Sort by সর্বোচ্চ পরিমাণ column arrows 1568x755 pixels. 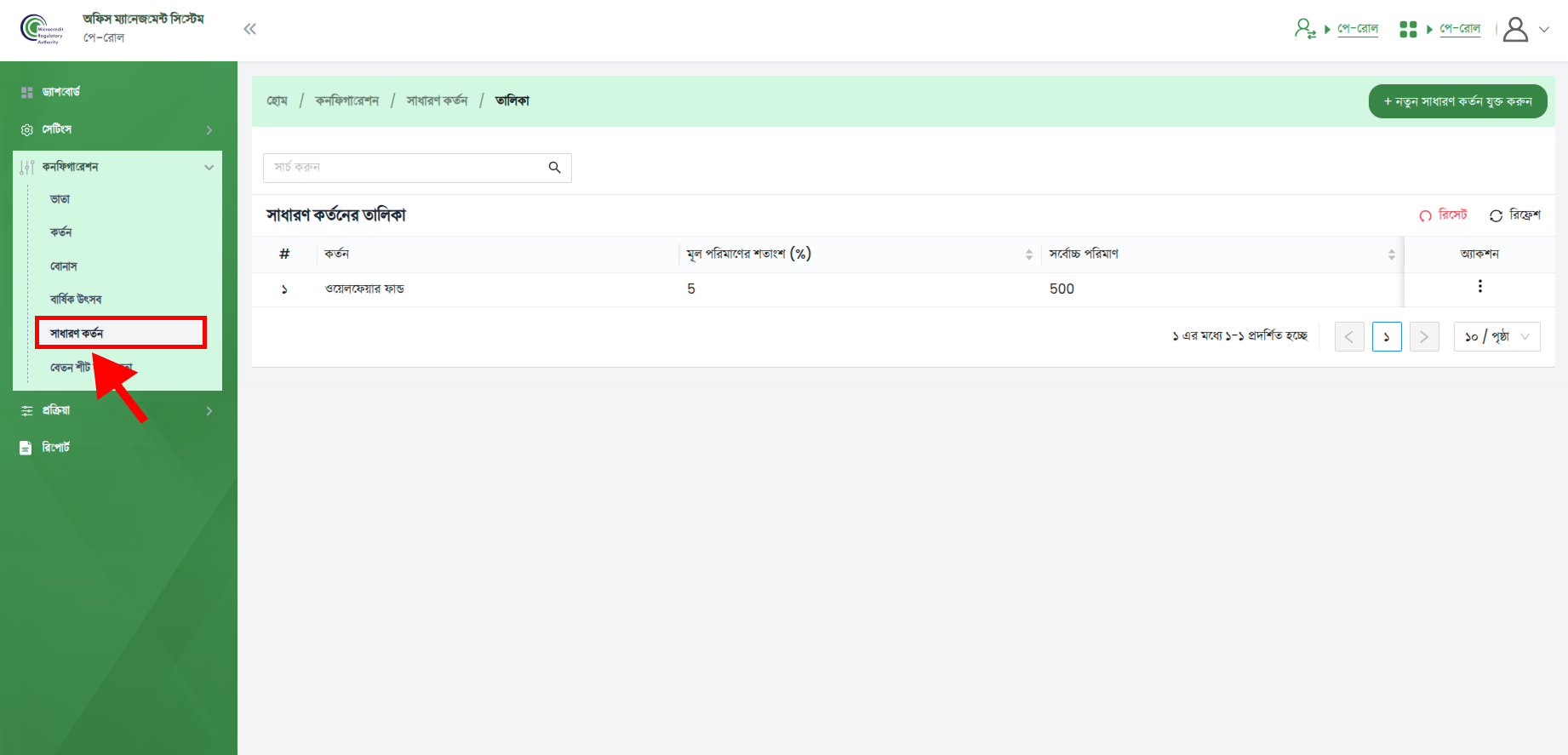pyautogui.click(x=1392, y=255)
